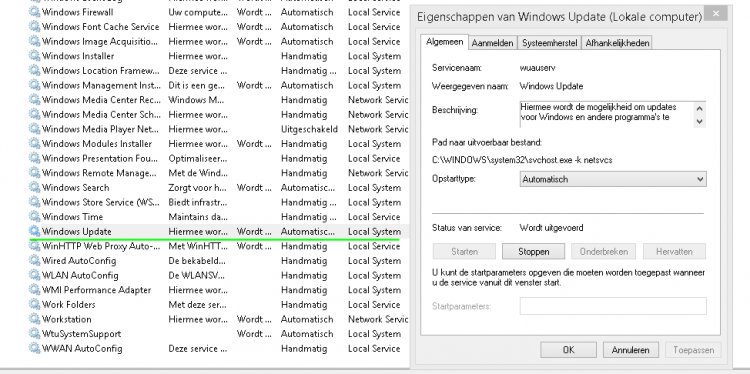750x374 pixels.
Task: Click gear icon of Windows Management Instrumentation
Action: click(34, 85)
